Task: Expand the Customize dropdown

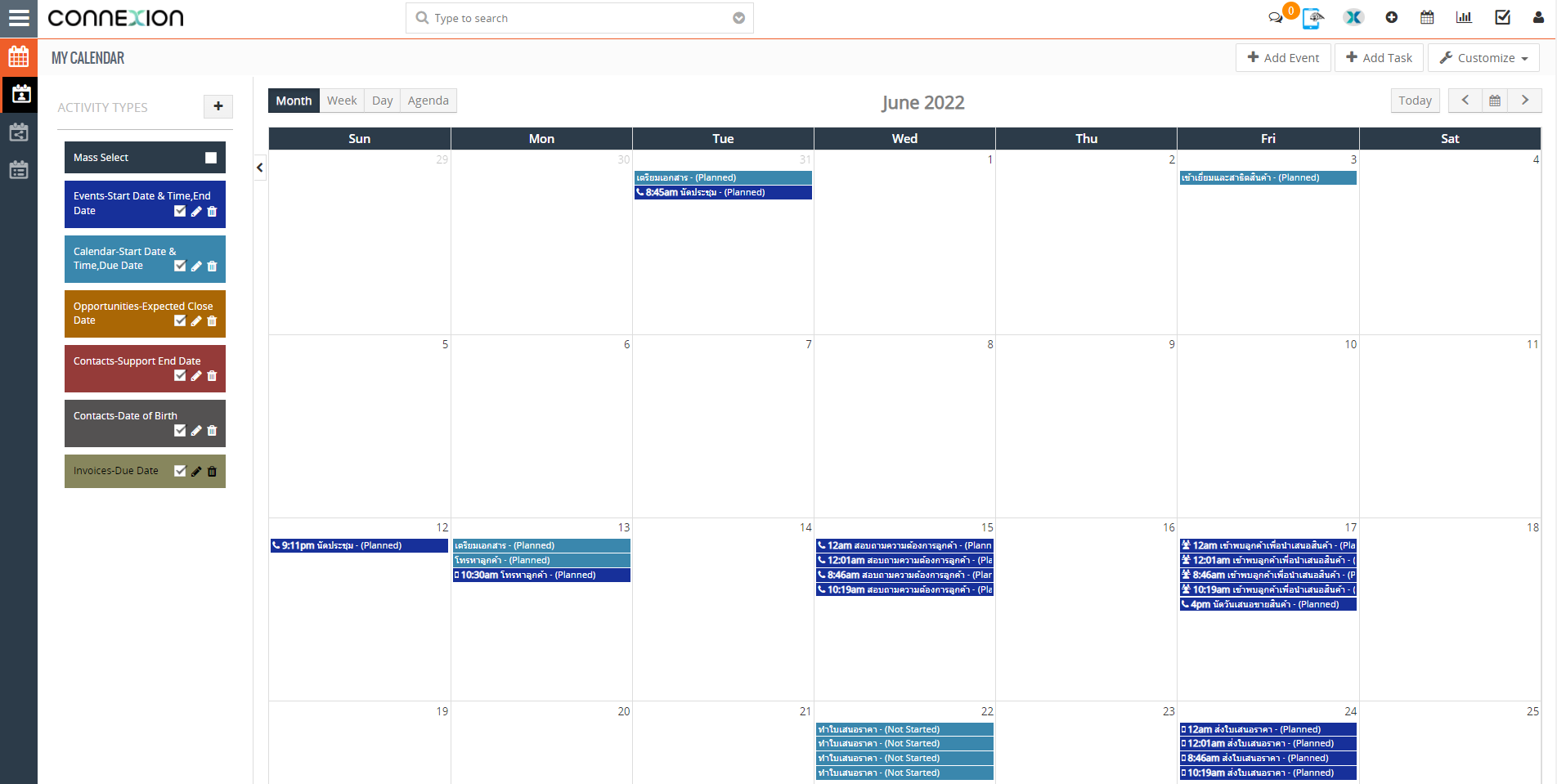Action: (x=1483, y=58)
